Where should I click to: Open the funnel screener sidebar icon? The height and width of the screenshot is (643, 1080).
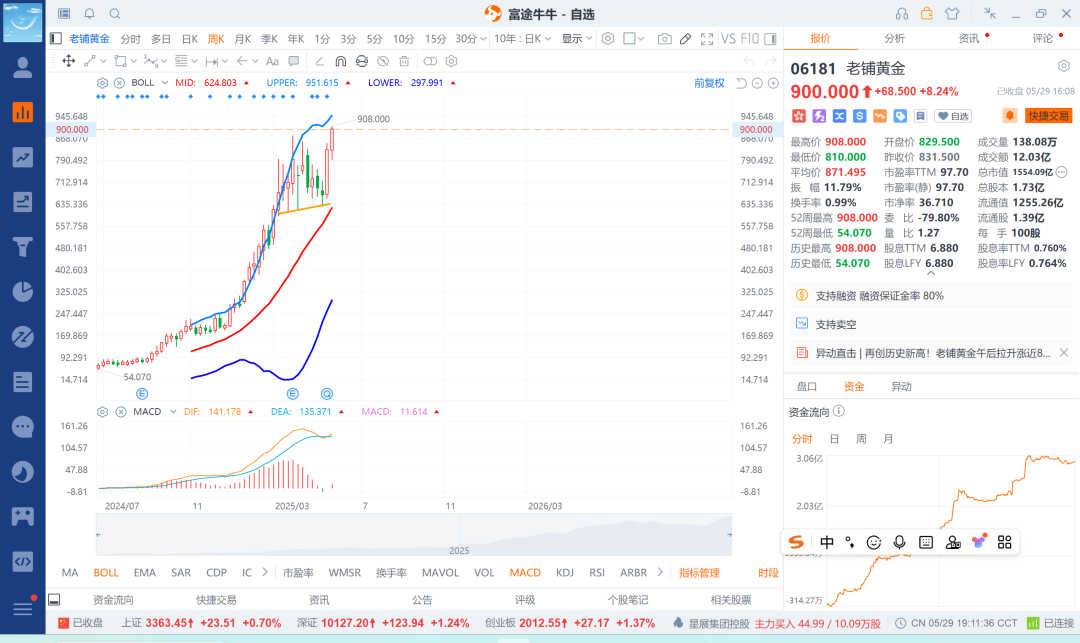point(23,246)
